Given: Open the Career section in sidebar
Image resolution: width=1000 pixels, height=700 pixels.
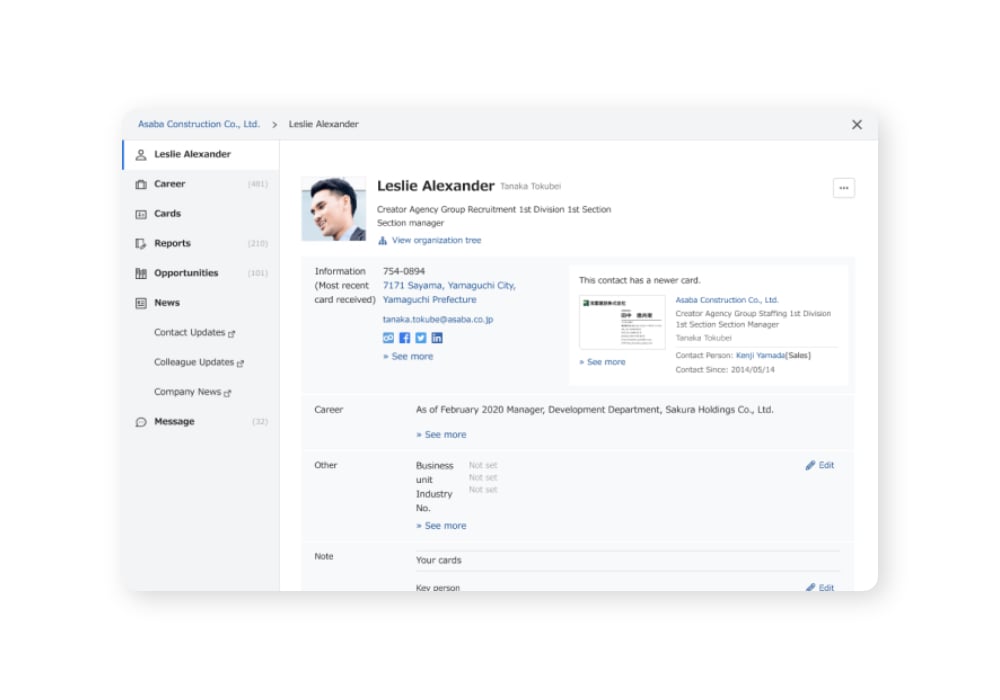Looking at the screenshot, I should pos(201,184).
